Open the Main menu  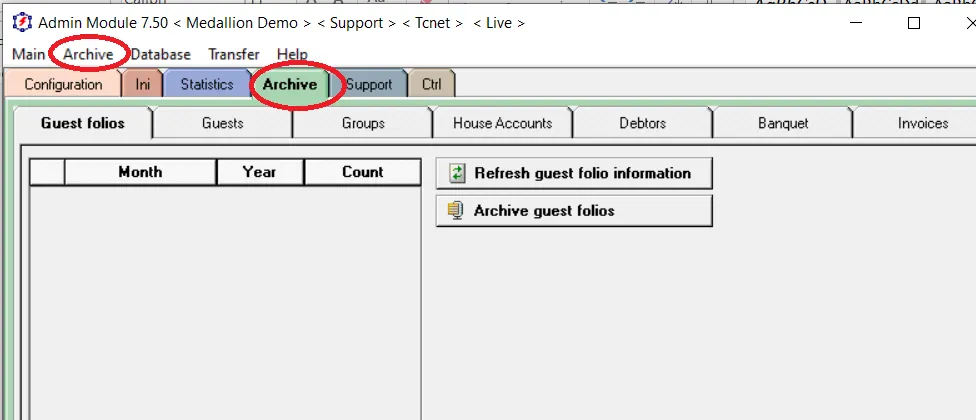click(x=29, y=54)
